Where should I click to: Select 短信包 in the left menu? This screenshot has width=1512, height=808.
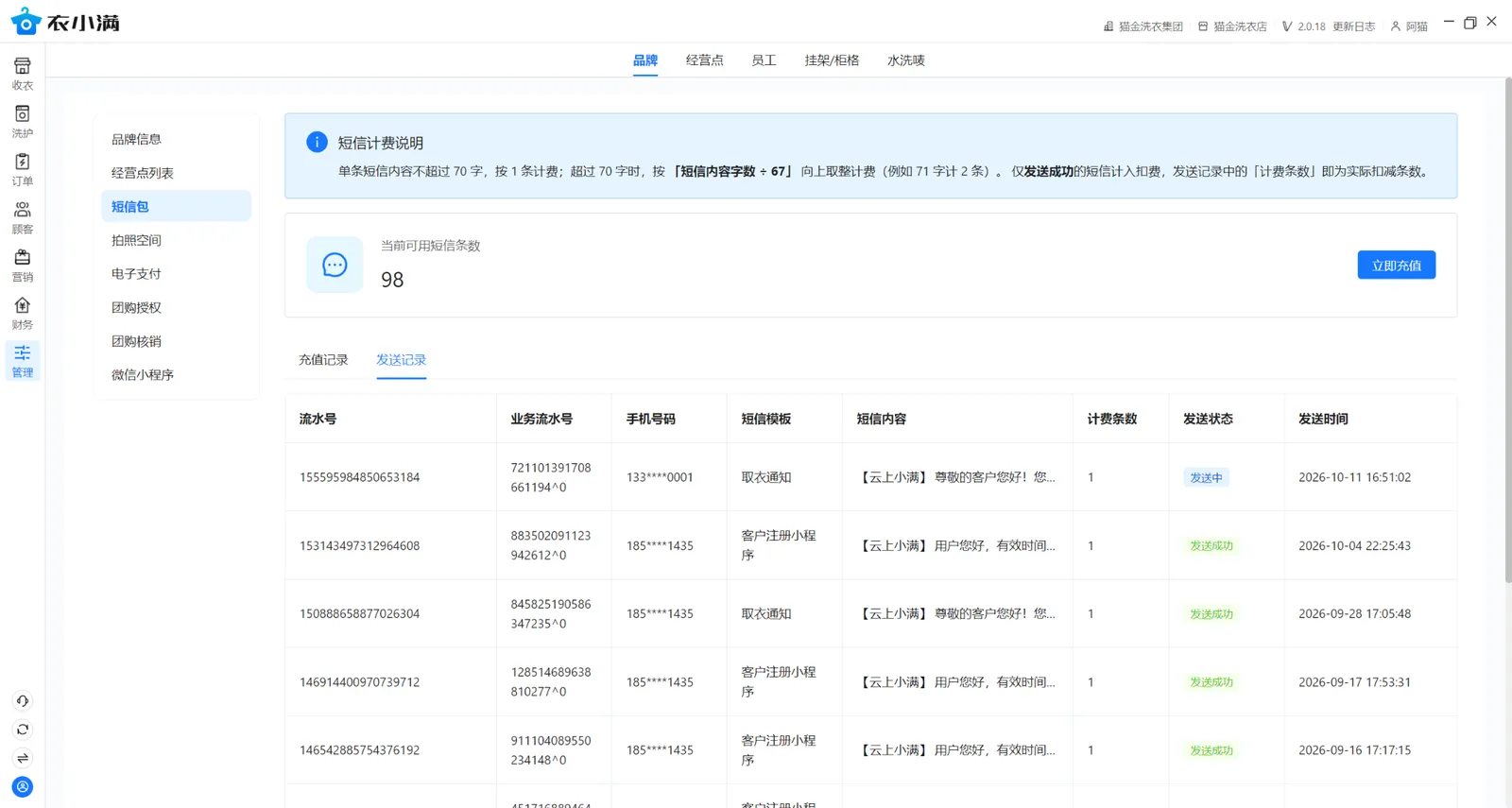coord(176,206)
